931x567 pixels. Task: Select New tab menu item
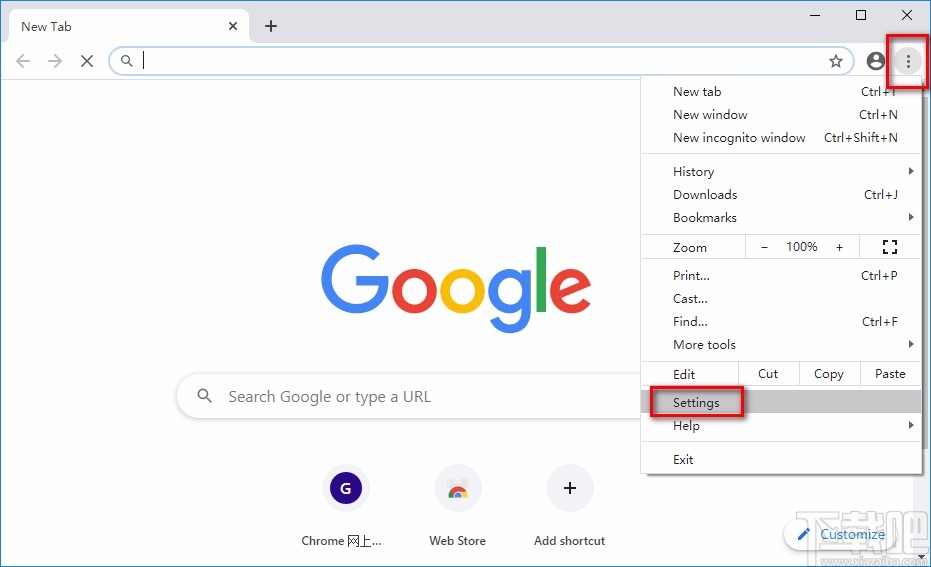(781, 91)
